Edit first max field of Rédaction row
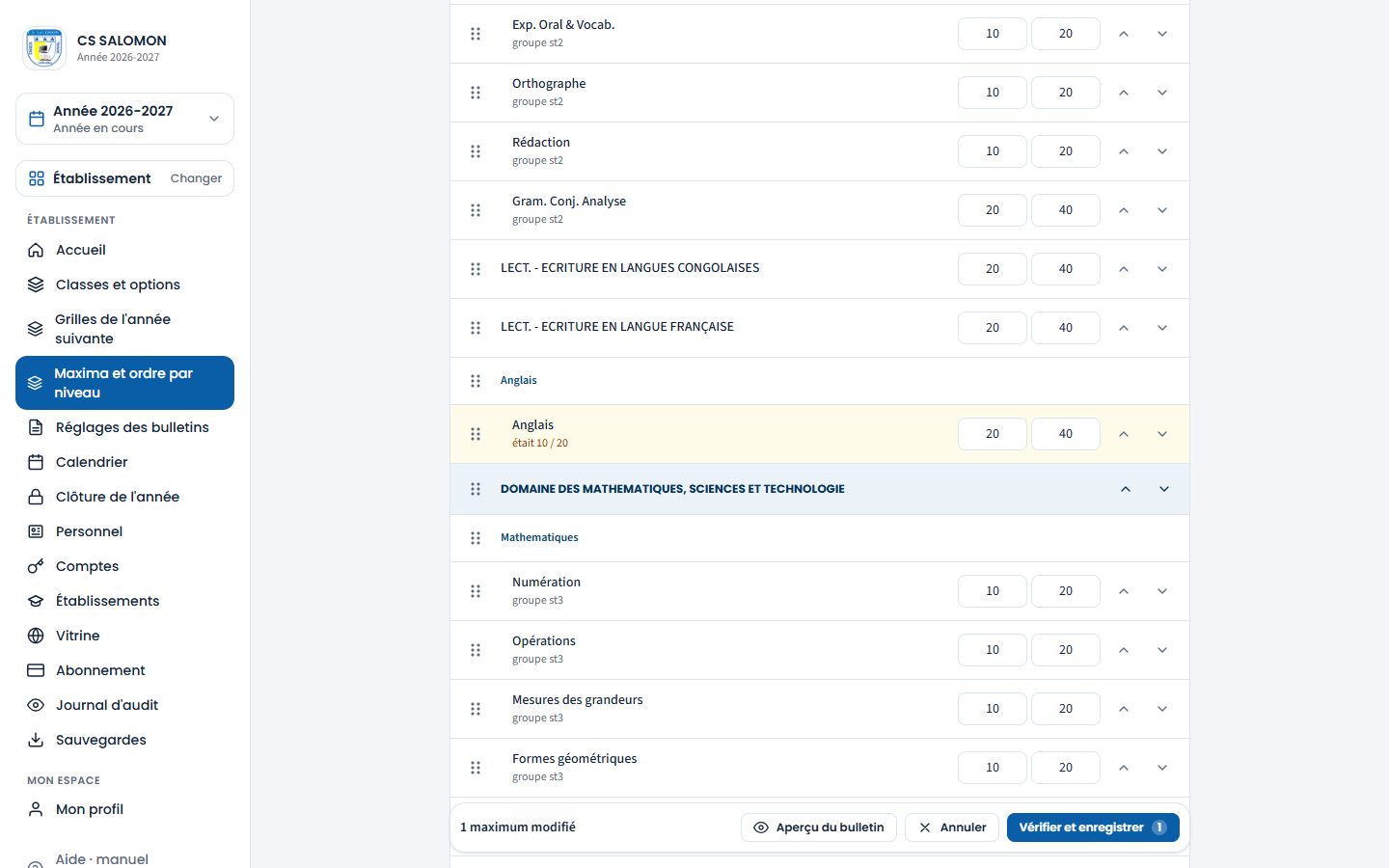 993,151
